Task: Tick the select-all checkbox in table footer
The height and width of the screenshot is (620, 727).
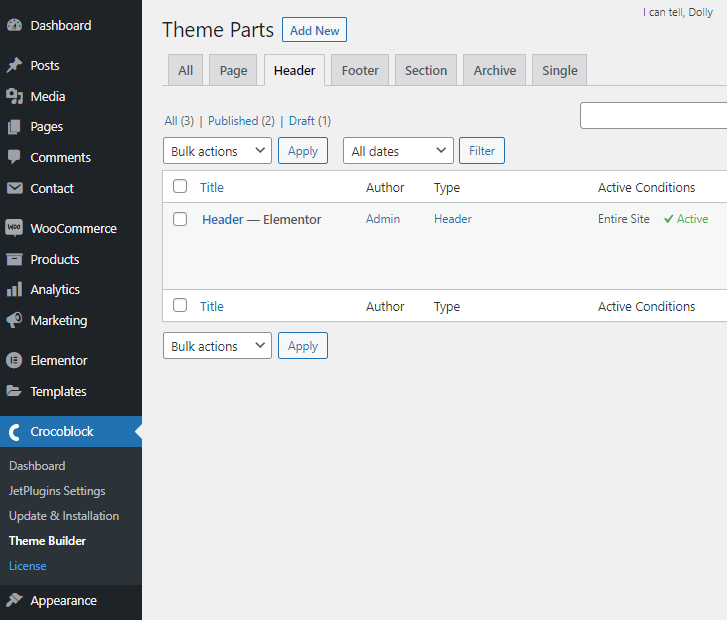Action: click(180, 305)
